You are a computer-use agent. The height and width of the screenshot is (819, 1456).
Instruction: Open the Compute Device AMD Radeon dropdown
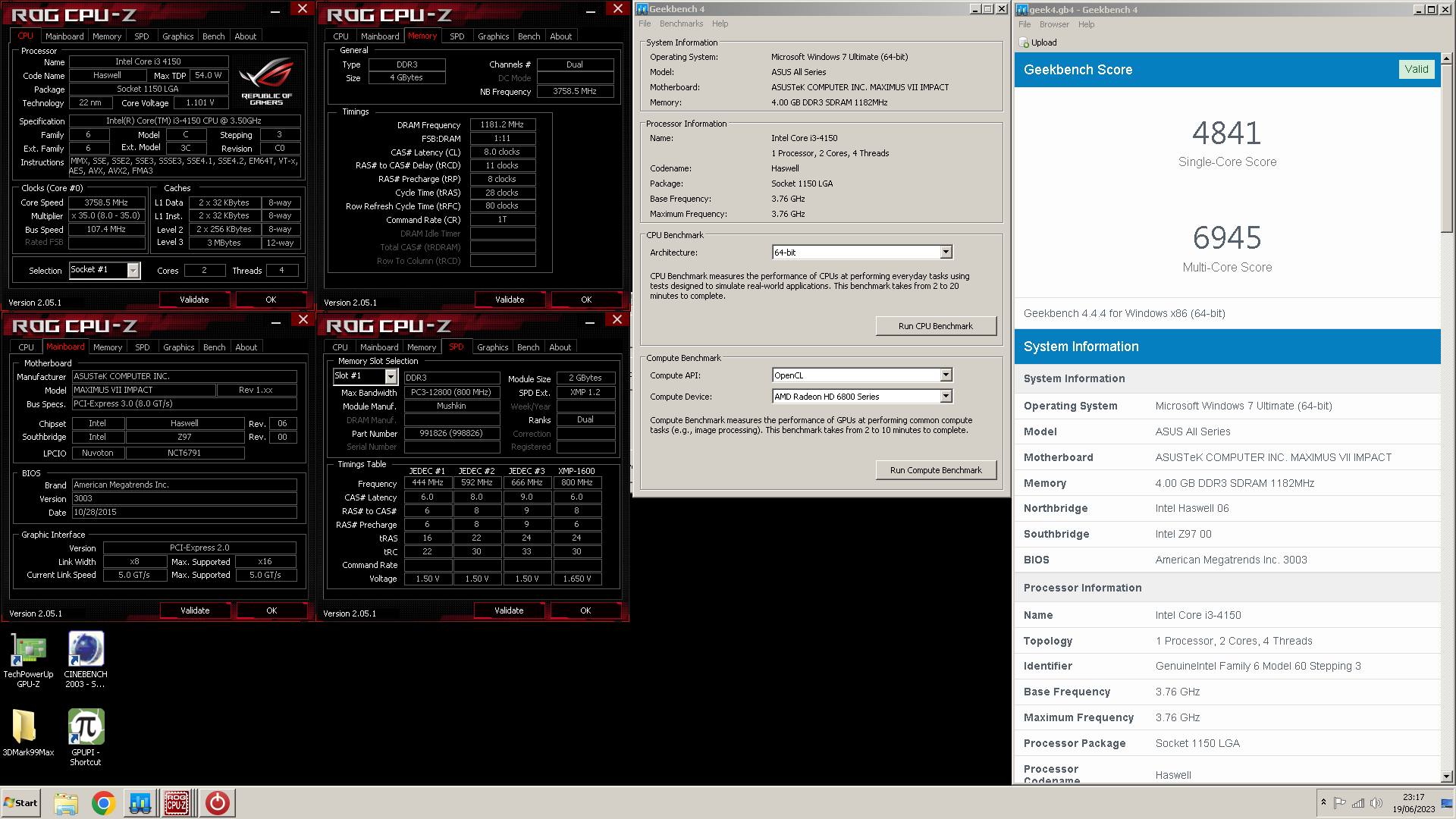pyautogui.click(x=946, y=396)
